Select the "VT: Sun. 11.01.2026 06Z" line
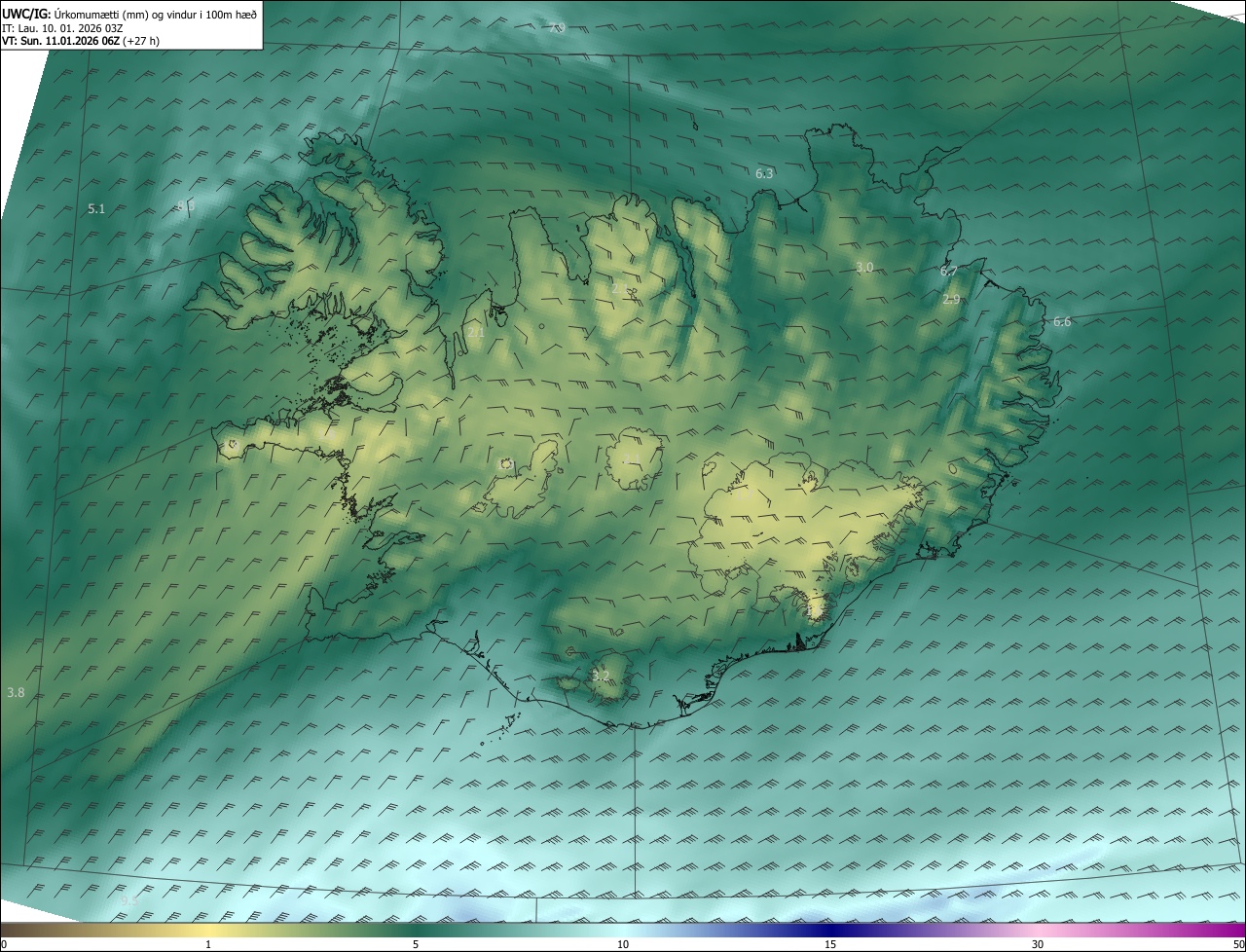Viewport: 1246px width, 952px height. click(x=81, y=41)
